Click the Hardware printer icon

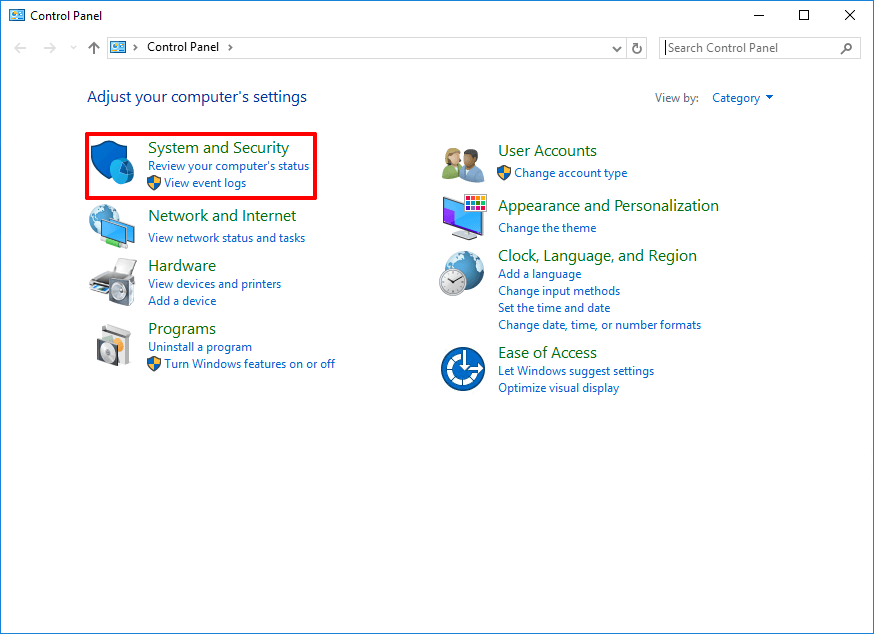tap(112, 283)
